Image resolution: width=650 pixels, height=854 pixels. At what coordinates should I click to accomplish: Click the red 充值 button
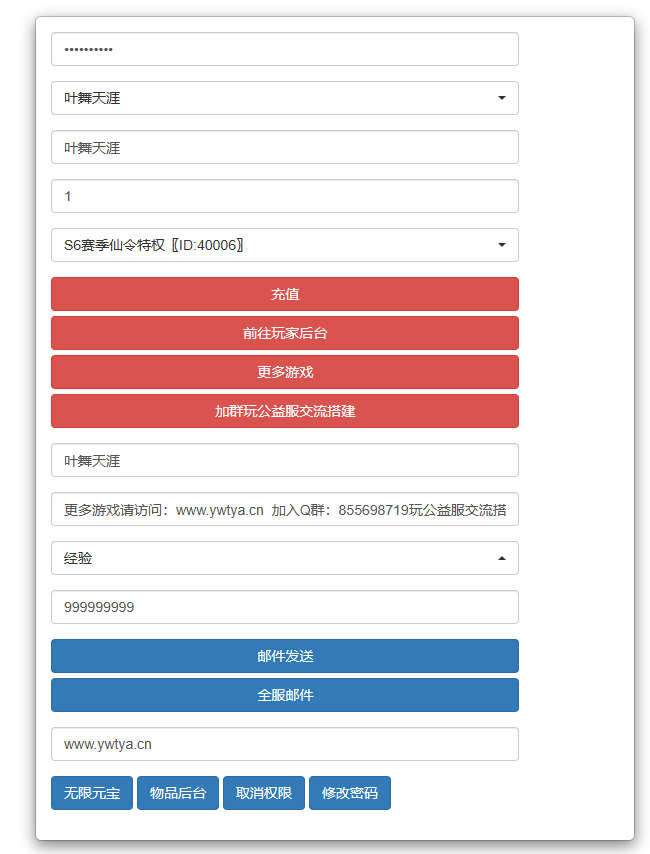click(284, 294)
